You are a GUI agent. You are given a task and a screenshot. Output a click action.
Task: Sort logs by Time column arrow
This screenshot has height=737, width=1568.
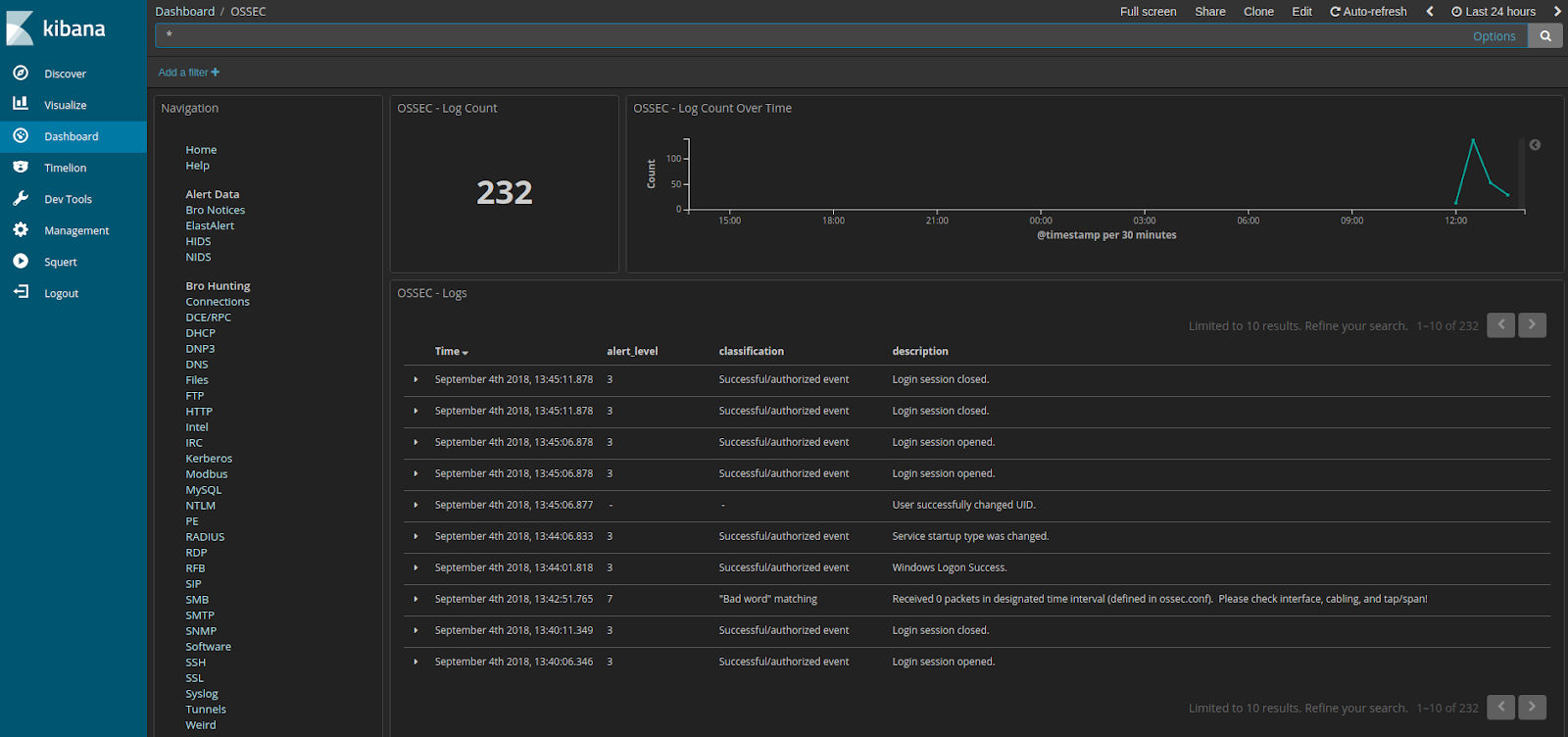point(465,353)
